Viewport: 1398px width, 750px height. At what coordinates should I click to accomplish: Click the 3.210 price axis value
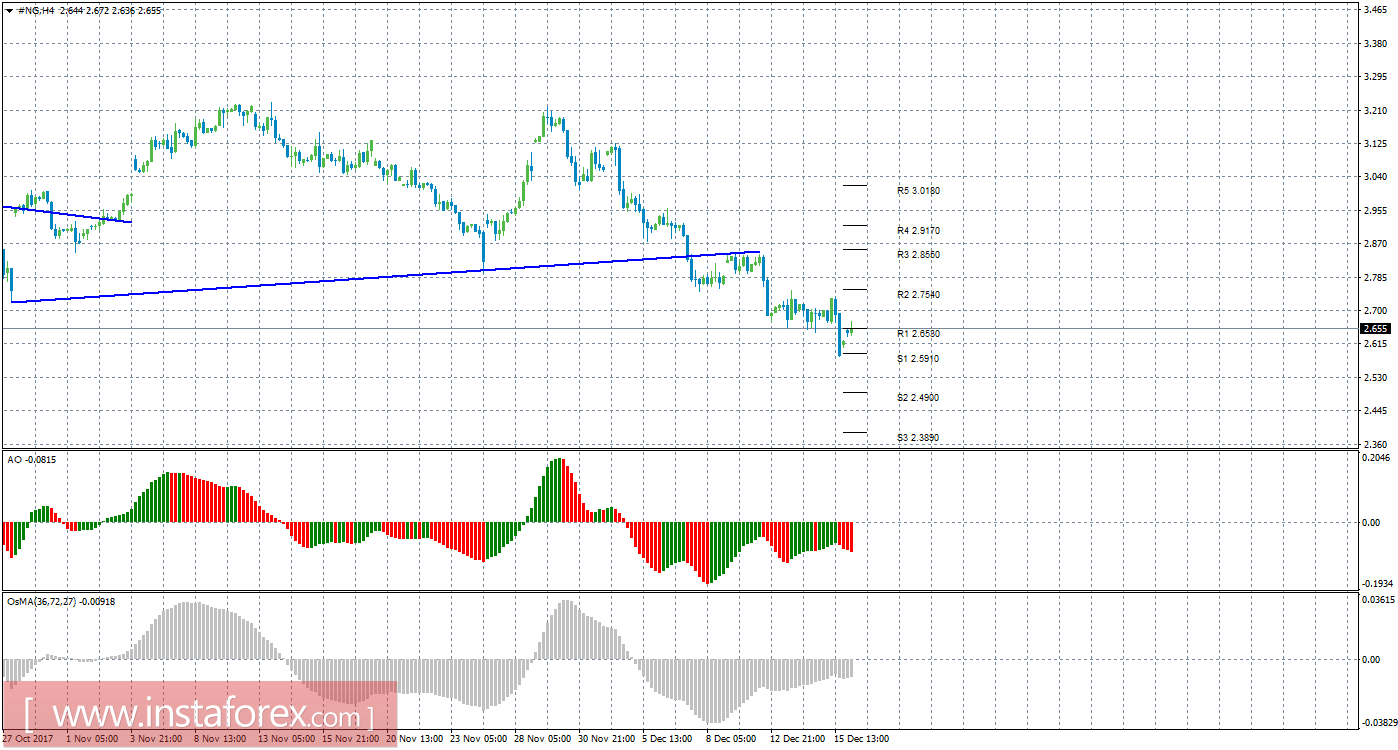click(1376, 110)
